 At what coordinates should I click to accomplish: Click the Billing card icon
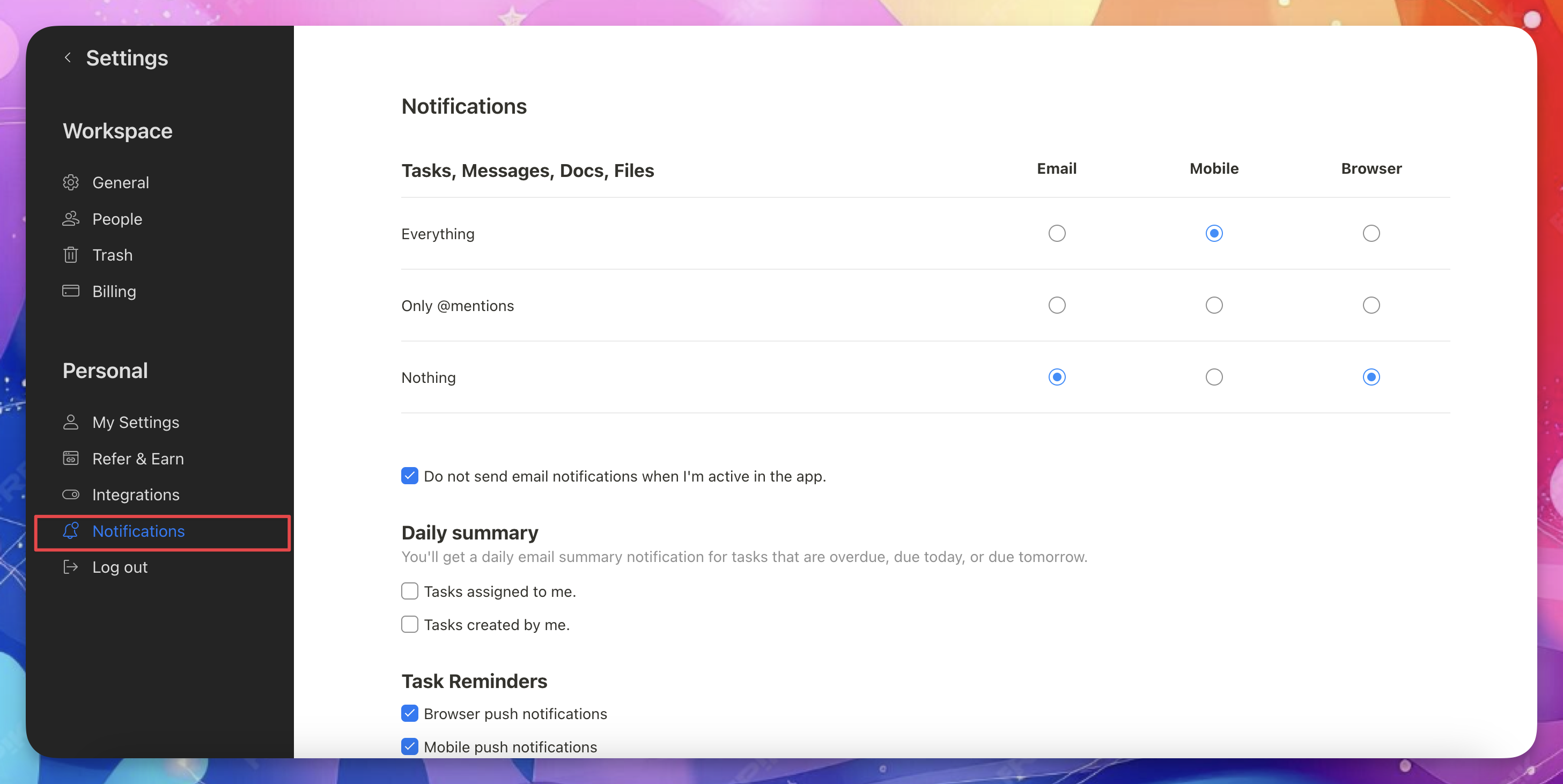(x=71, y=291)
